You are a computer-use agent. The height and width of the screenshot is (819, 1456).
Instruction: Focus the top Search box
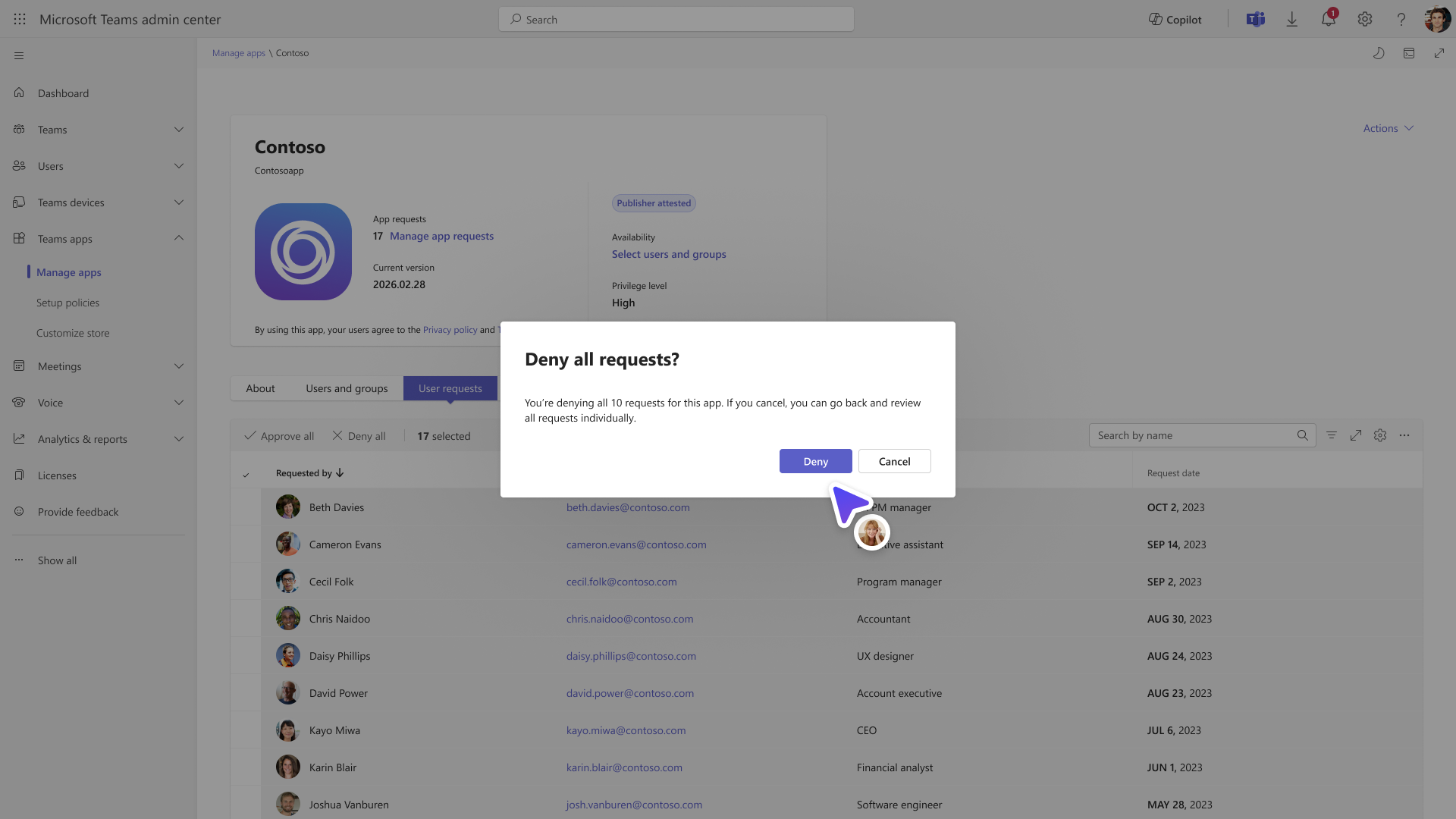pos(676,20)
